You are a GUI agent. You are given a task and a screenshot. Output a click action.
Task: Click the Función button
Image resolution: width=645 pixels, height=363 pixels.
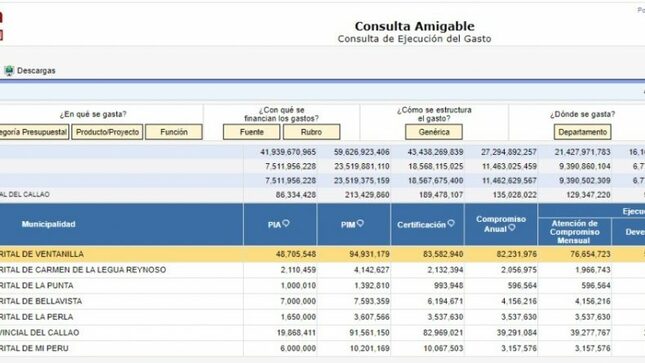click(174, 132)
